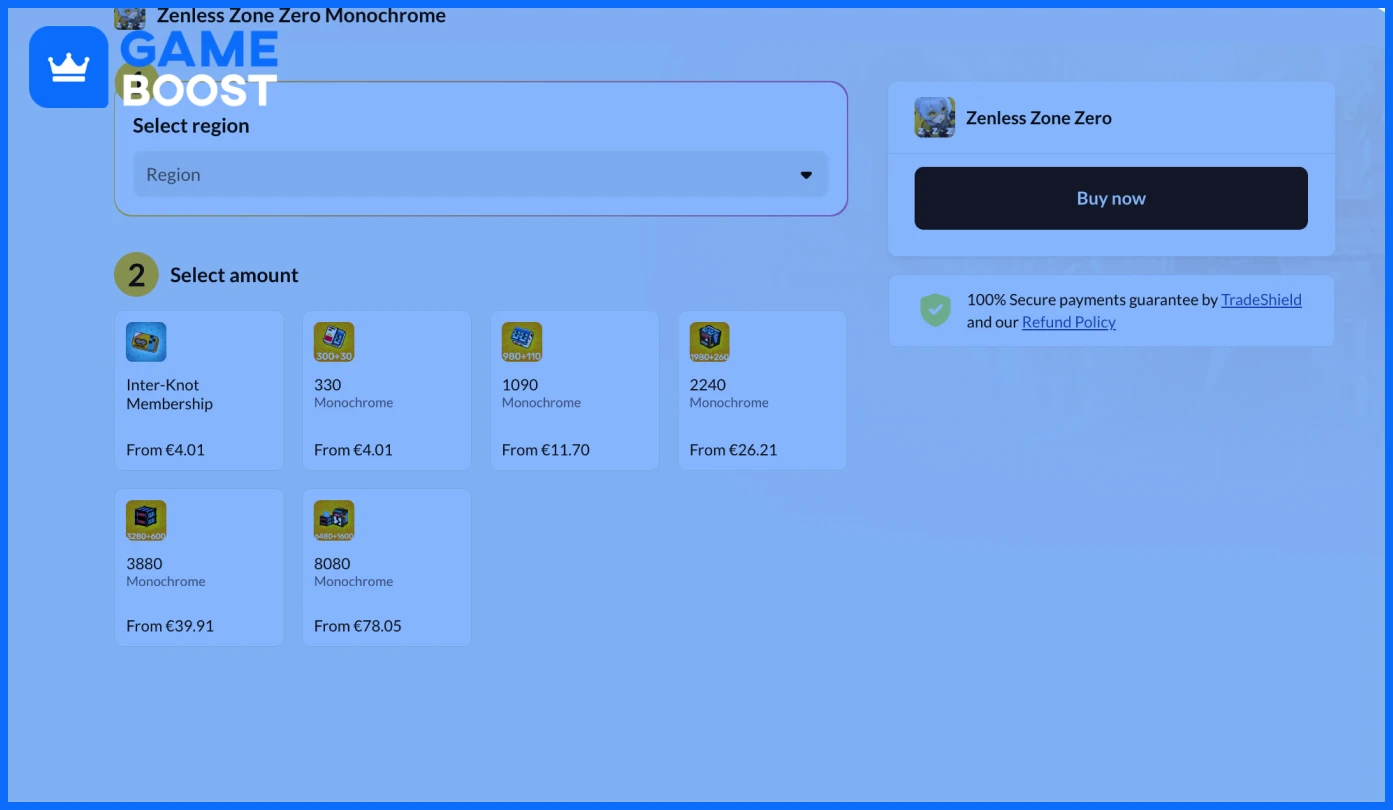The image size is (1393, 810).
Task: Click the Zenless Zone Zero game avatar
Action: pyautogui.click(x=935, y=117)
